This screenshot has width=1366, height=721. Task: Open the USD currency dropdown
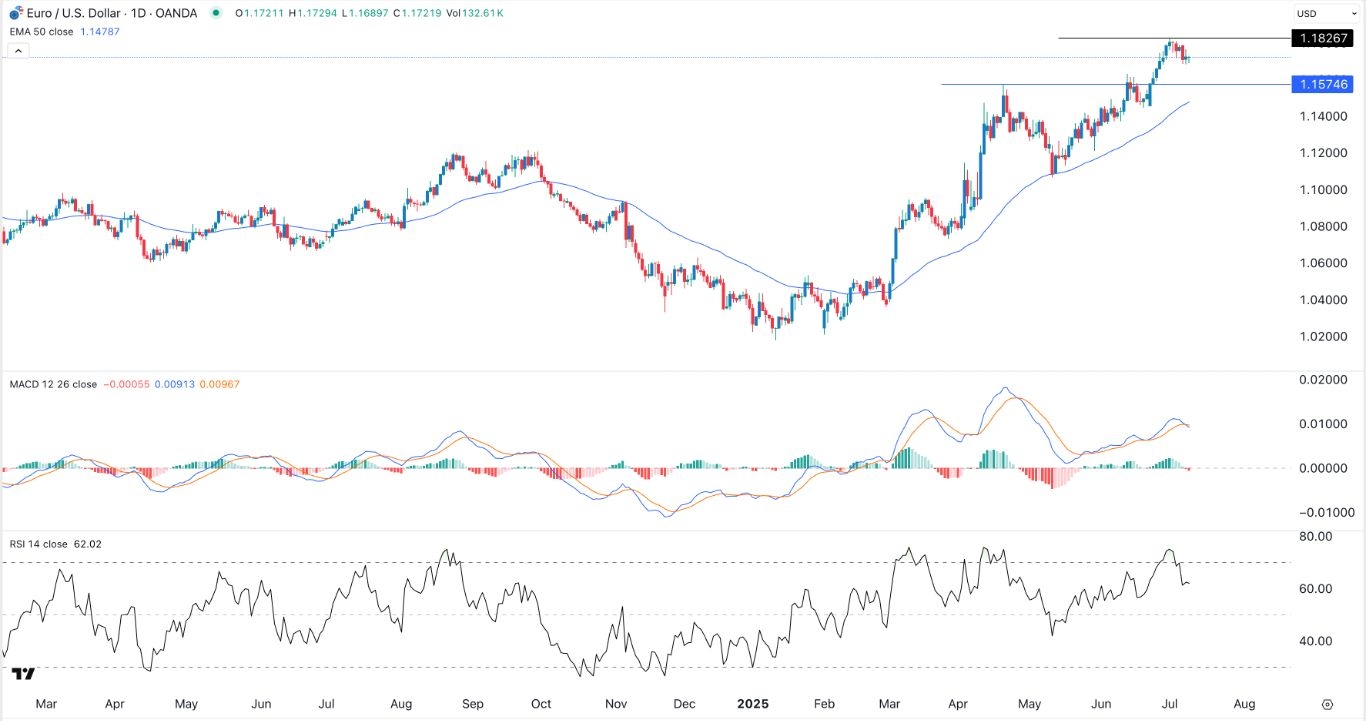[1327, 13]
